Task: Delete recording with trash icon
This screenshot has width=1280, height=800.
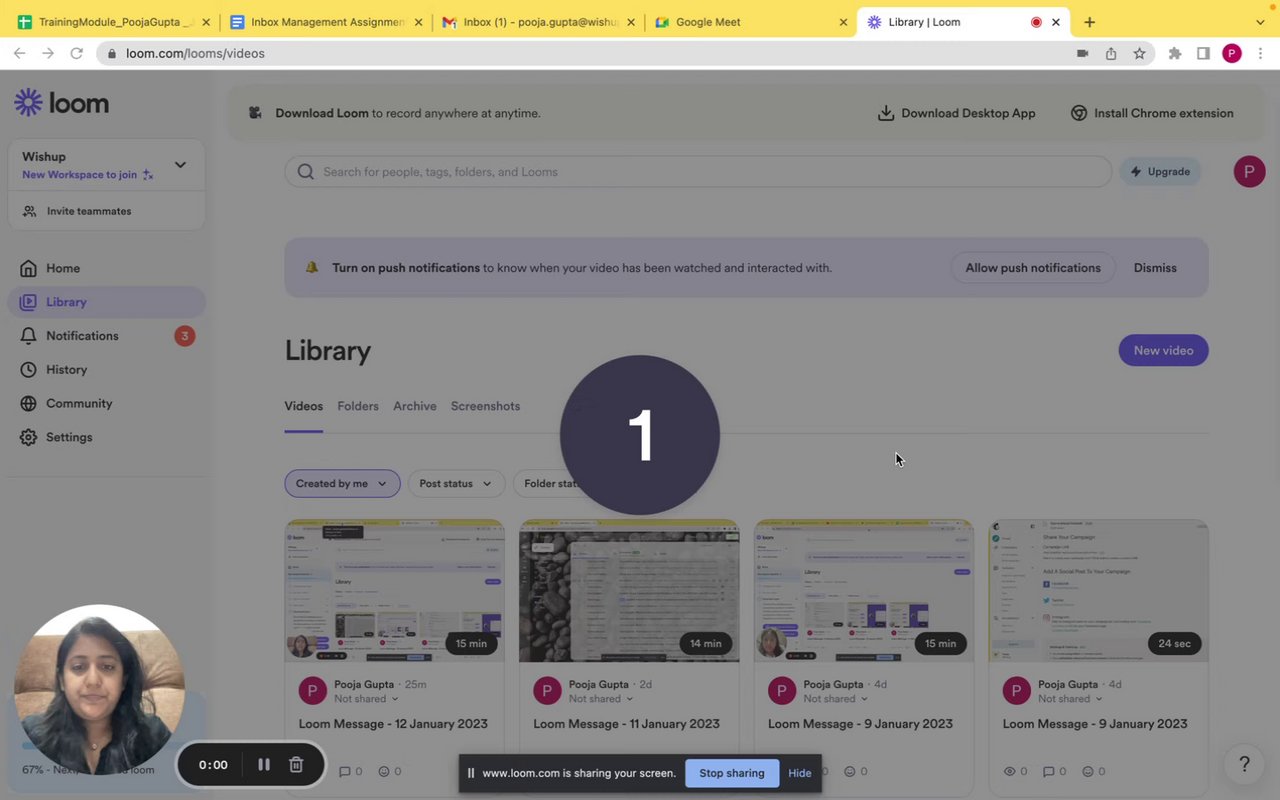Action: click(x=296, y=764)
